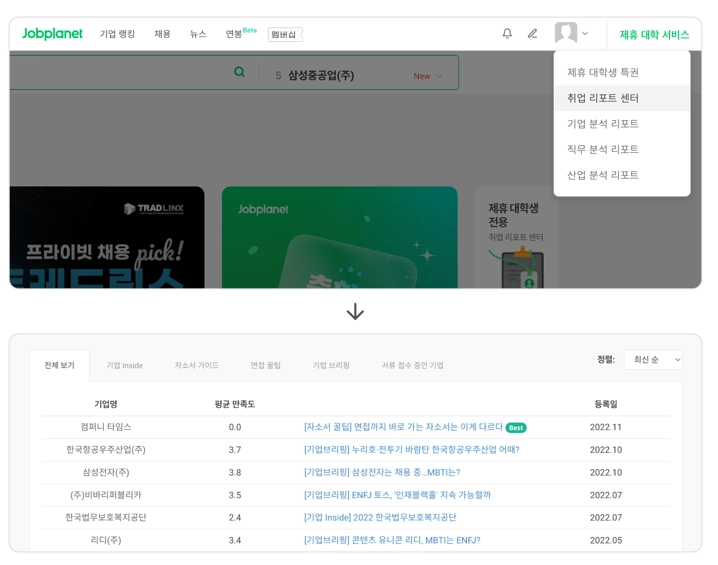The height and width of the screenshot is (565, 718).
Task: Click the 2.4 satisfaction score
Action: coord(235,517)
